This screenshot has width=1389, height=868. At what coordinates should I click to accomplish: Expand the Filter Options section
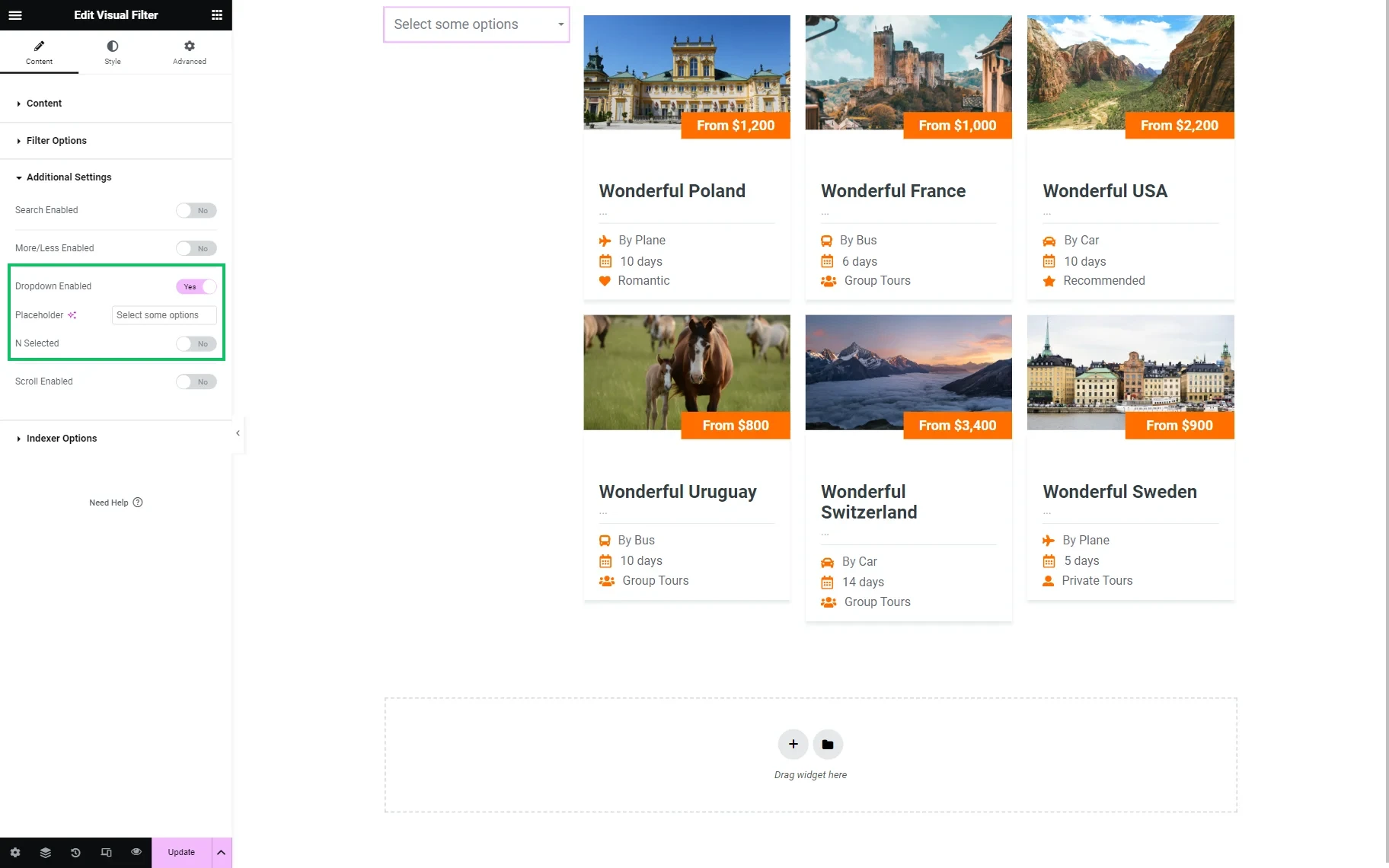click(x=116, y=141)
